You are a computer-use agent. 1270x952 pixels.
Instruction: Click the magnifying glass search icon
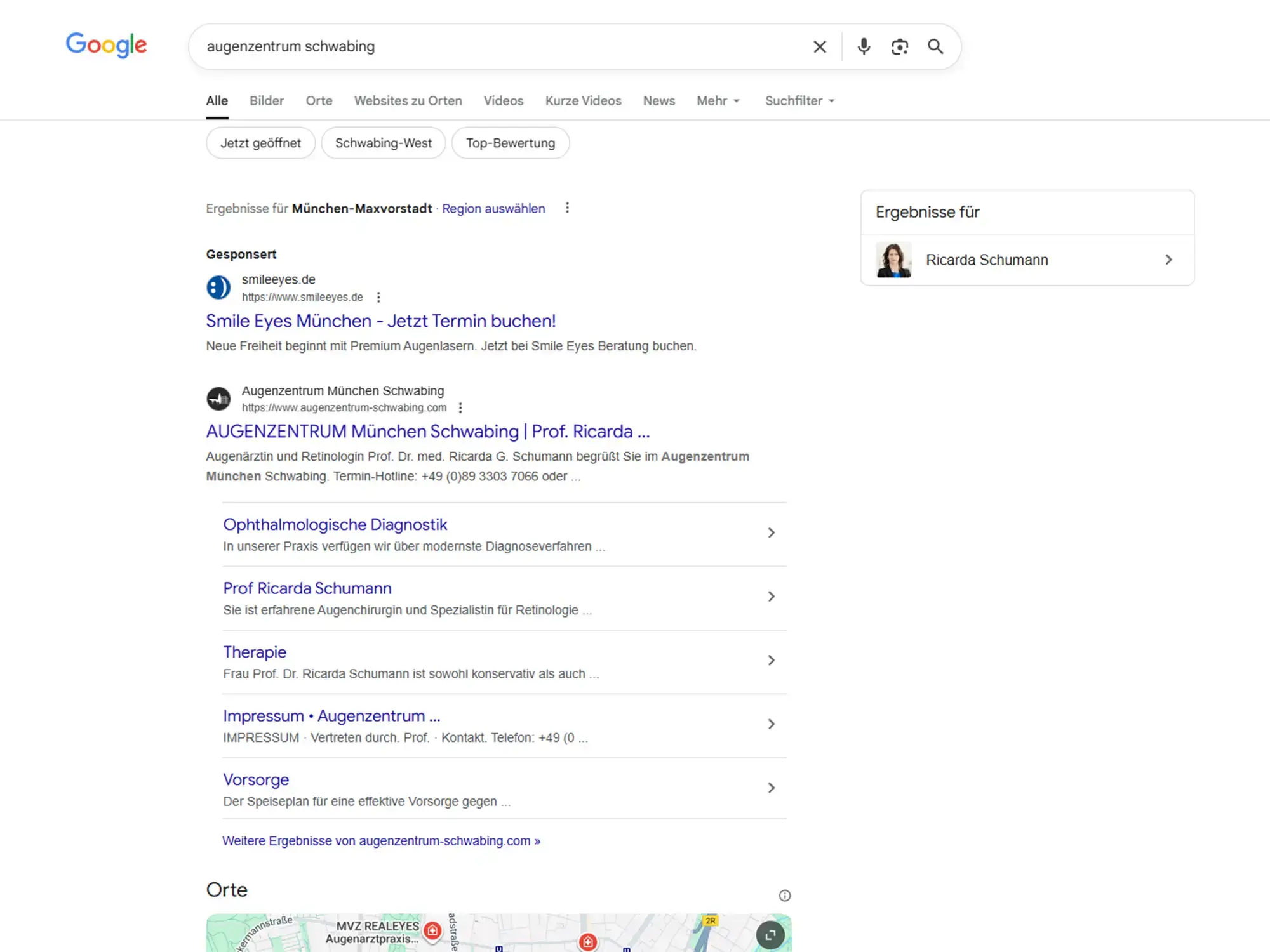935,46
